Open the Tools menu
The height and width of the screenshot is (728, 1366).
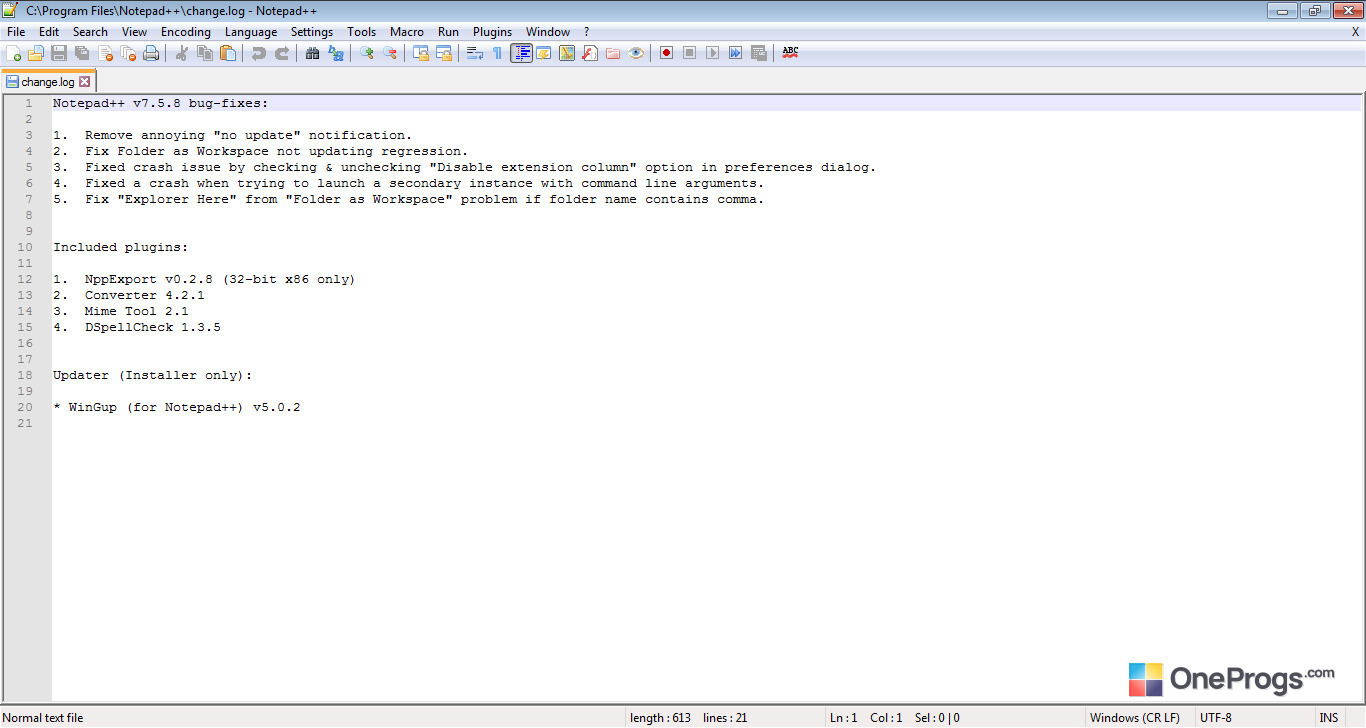point(362,32)
